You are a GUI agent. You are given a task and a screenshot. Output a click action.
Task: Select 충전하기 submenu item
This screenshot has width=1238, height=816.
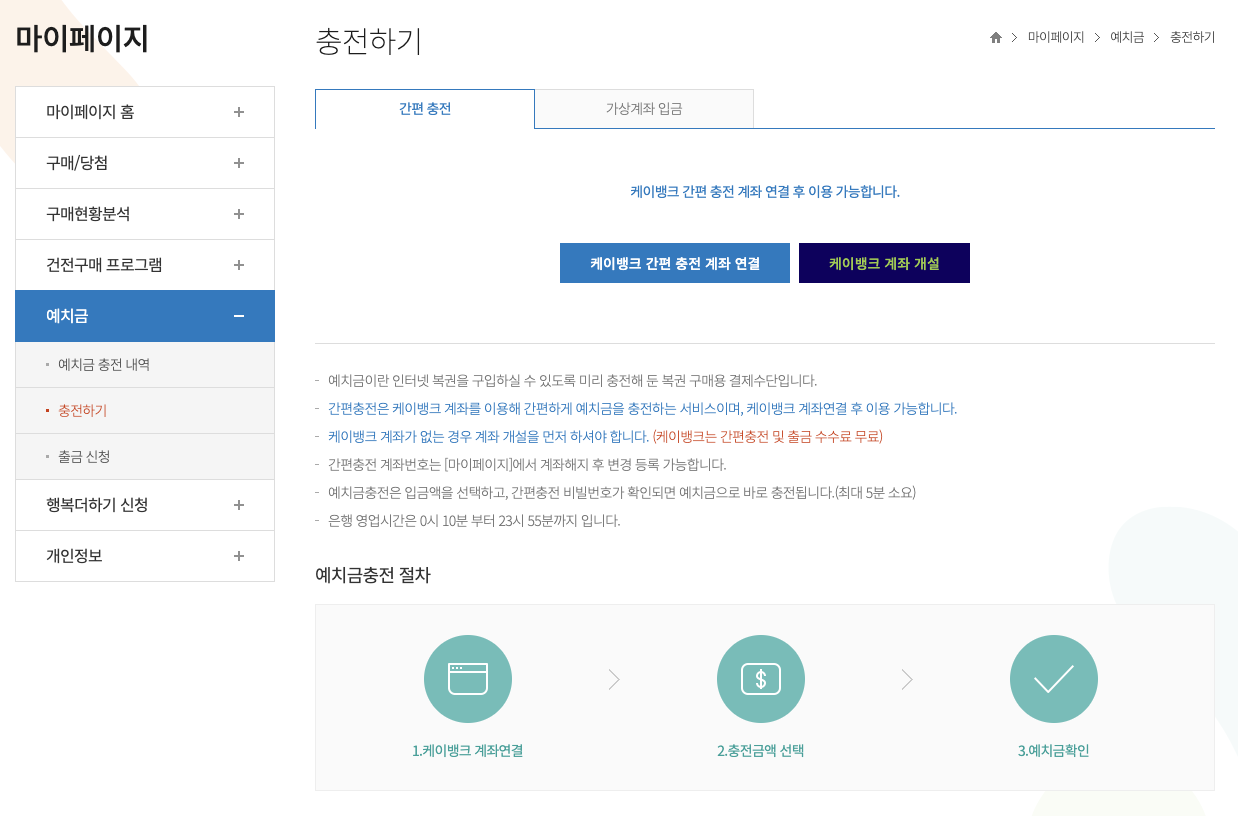pyautogui.click(x=82, y=411)
